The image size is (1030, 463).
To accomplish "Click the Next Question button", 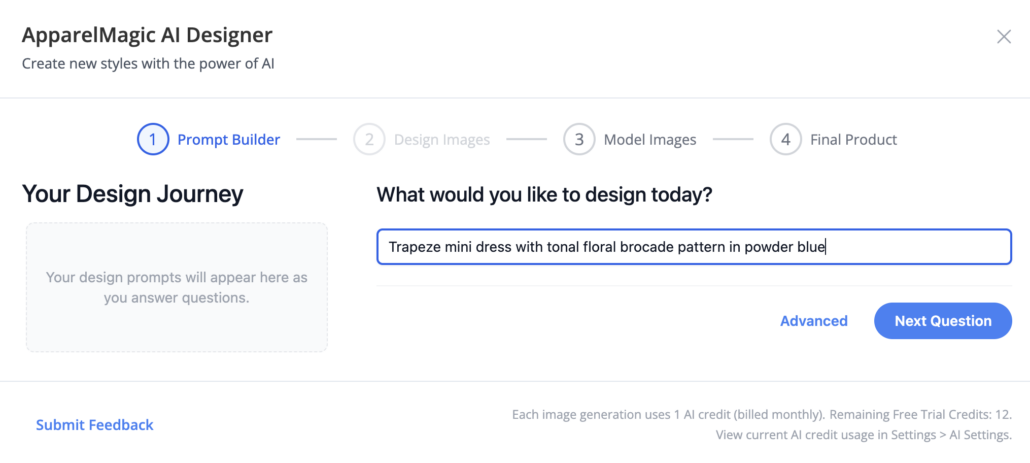I will click(943, 320).
